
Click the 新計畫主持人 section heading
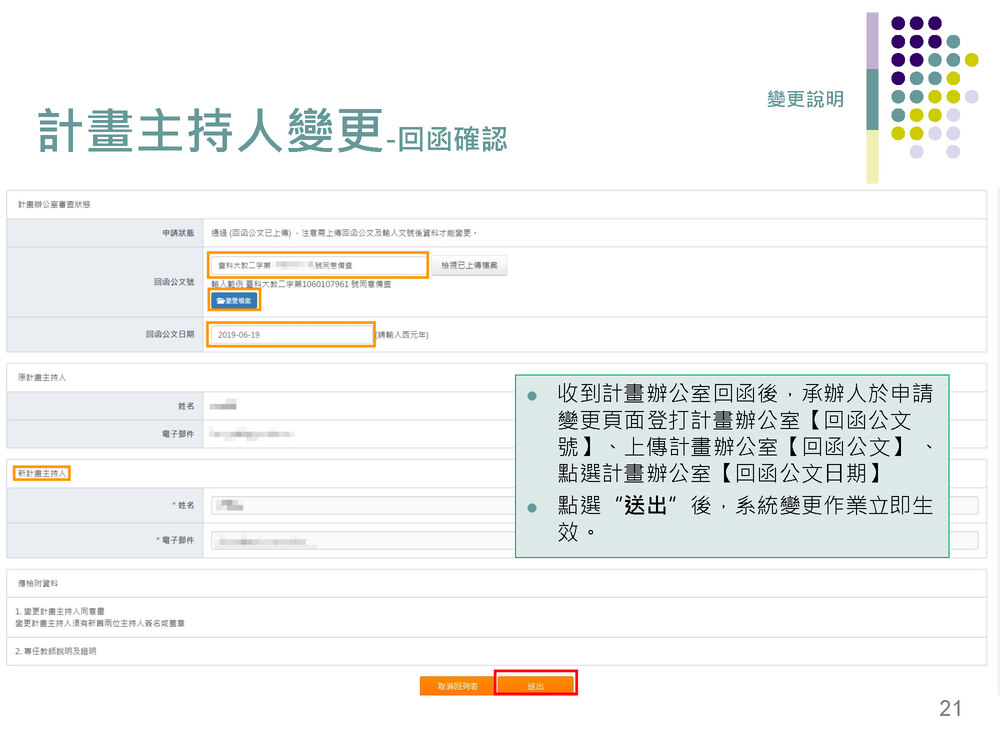pos(42,473)
